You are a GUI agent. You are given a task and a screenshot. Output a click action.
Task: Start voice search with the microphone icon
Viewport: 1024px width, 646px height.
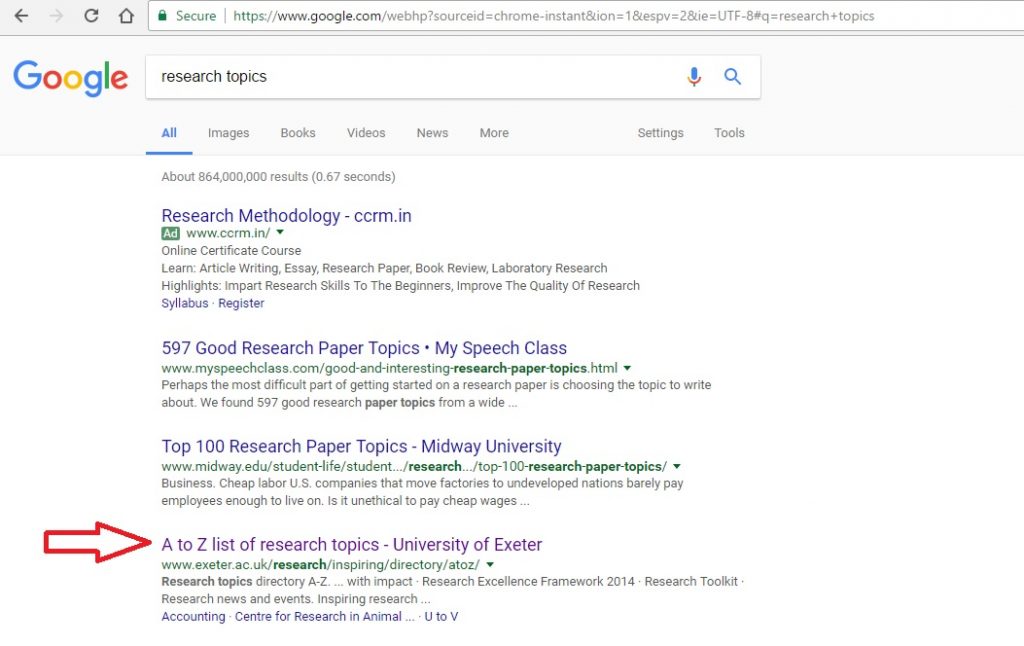[694, 76]
